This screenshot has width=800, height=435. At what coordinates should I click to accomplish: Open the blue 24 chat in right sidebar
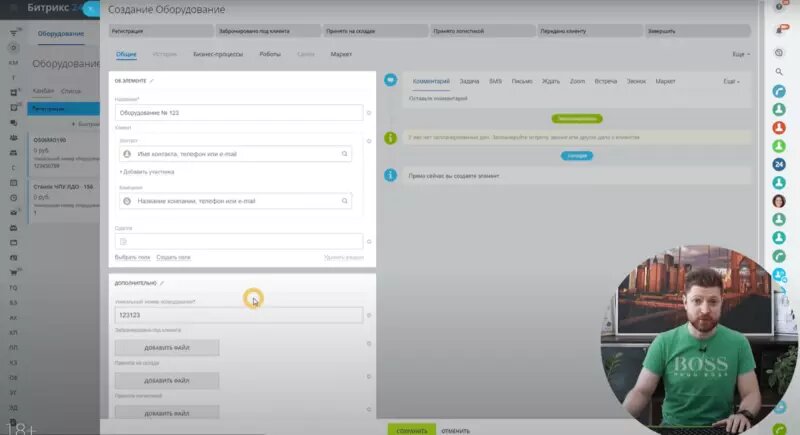779,164
